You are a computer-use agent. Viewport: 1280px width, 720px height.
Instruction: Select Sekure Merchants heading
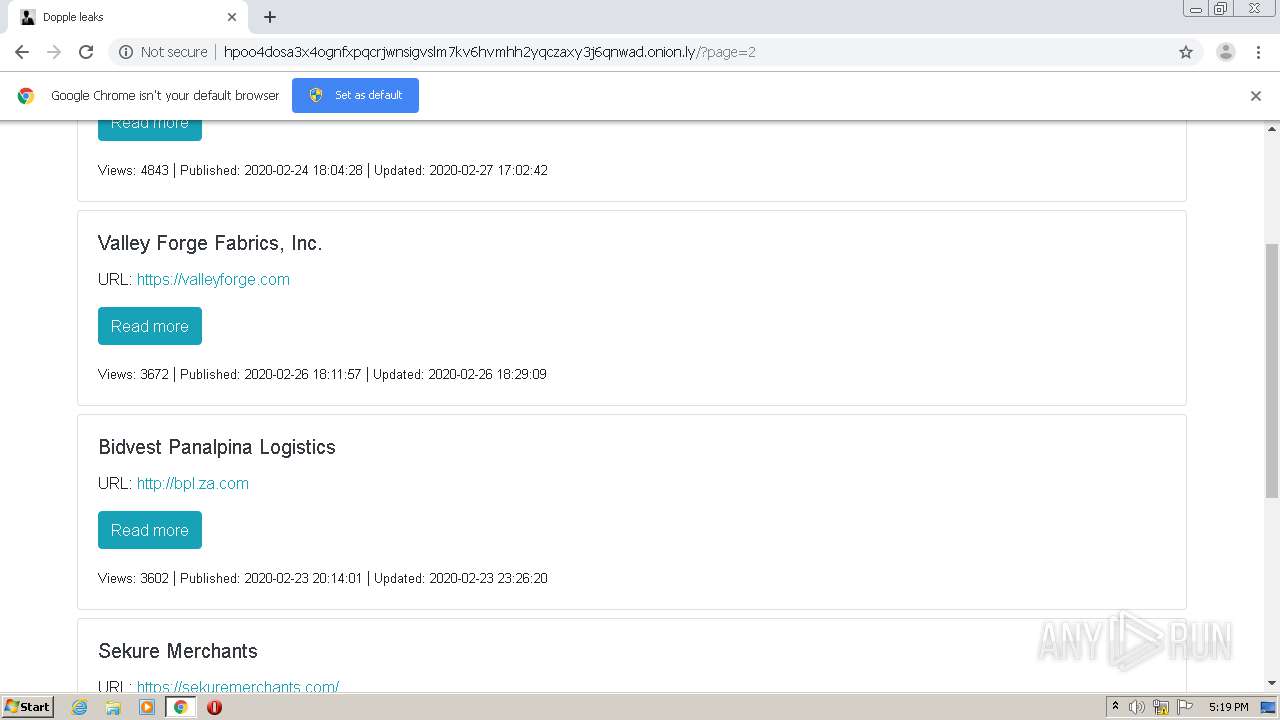pyautogui.click(x=178, y=651)
